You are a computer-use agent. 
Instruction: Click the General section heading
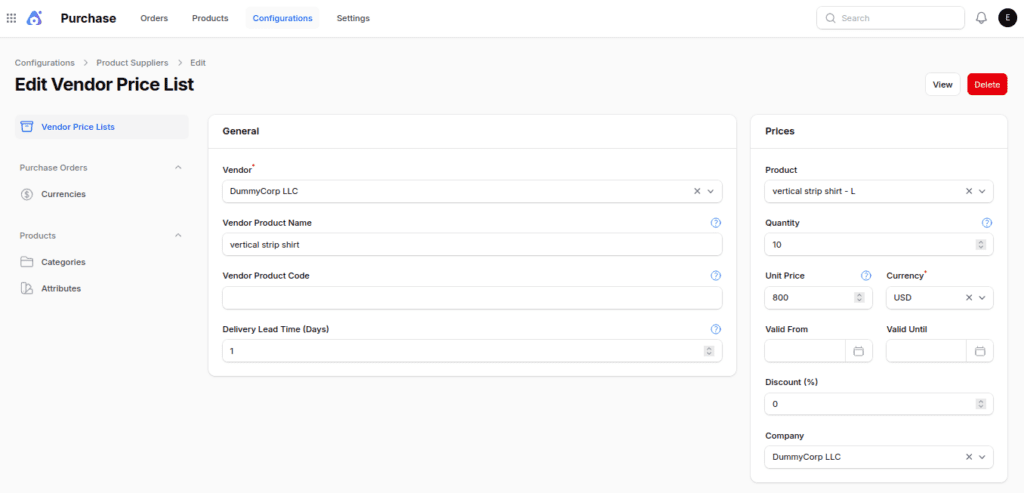click(241, 131)
